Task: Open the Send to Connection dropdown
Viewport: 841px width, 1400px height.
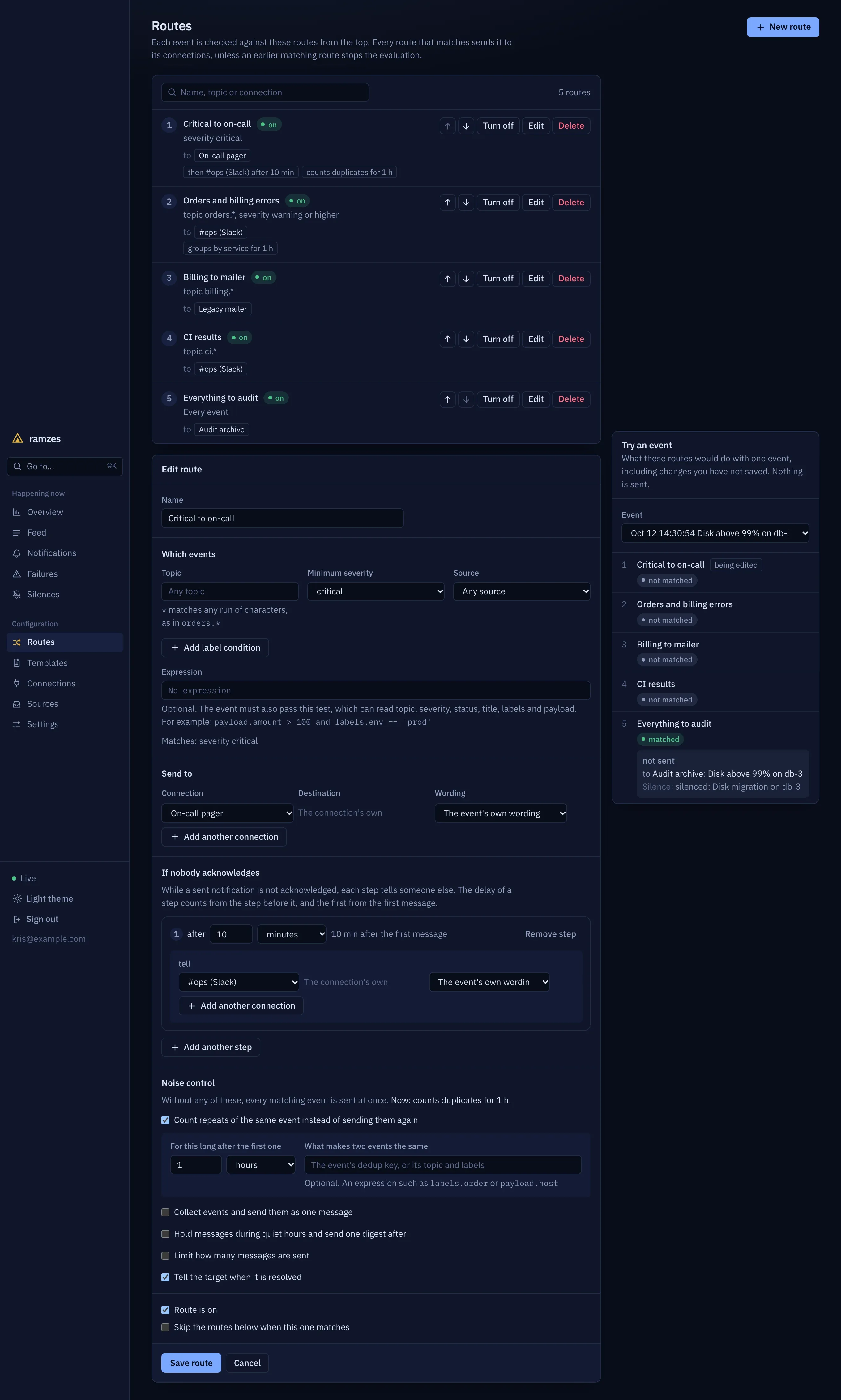Action: click(227, 813)
